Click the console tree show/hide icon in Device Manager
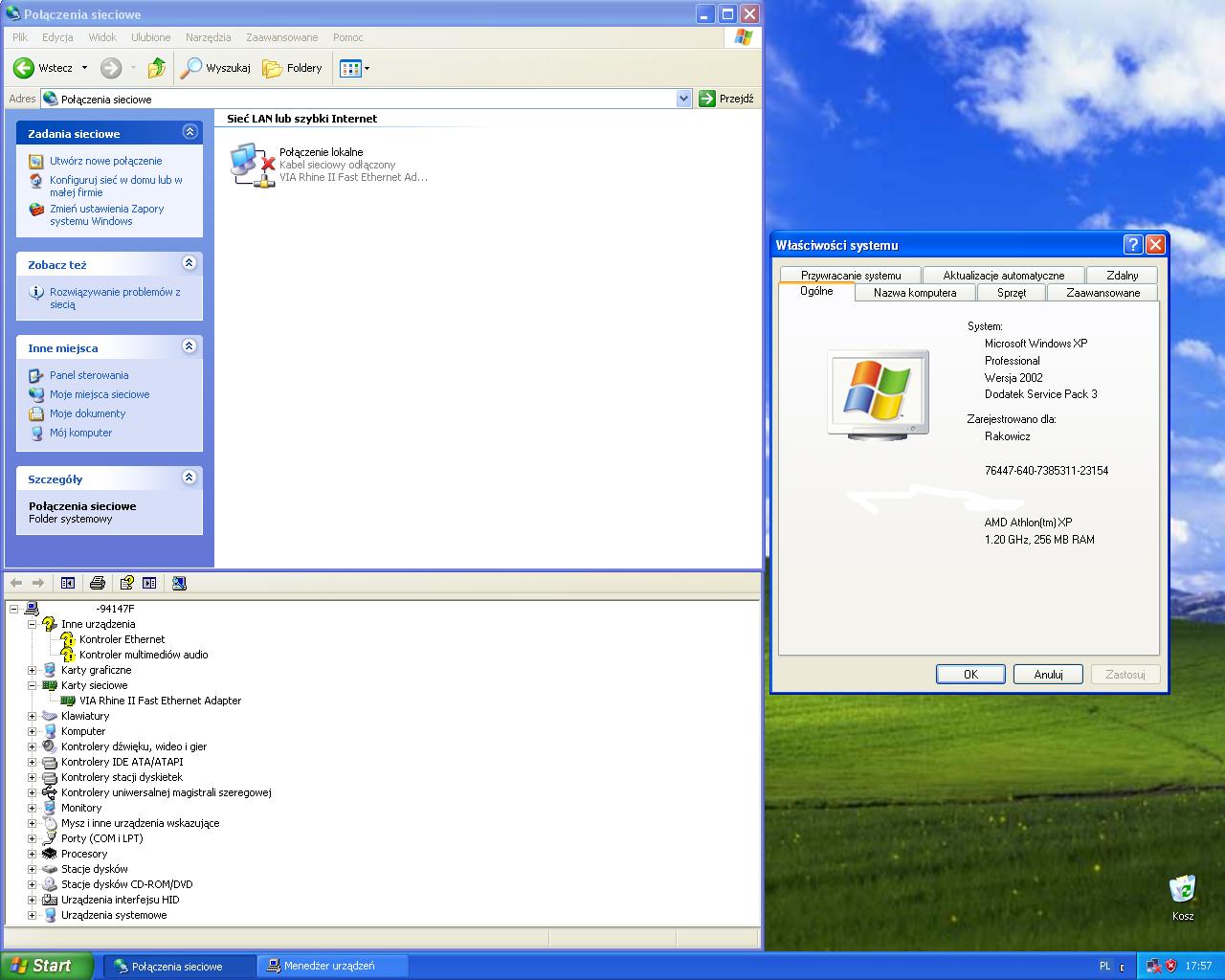The height and width of the screenshot is (980, 1225). (68, 583)
